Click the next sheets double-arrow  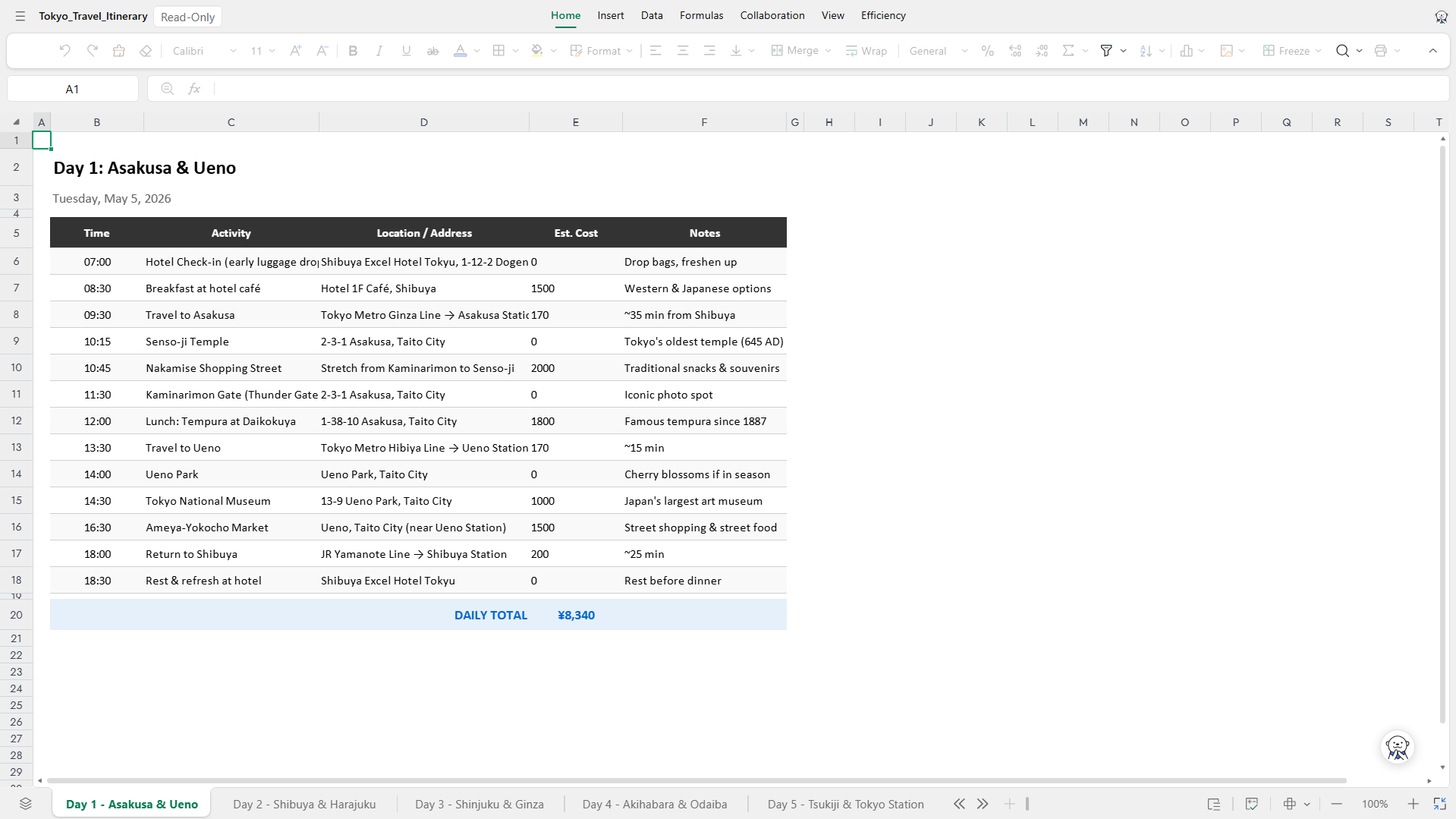click(x=983, y=804)
